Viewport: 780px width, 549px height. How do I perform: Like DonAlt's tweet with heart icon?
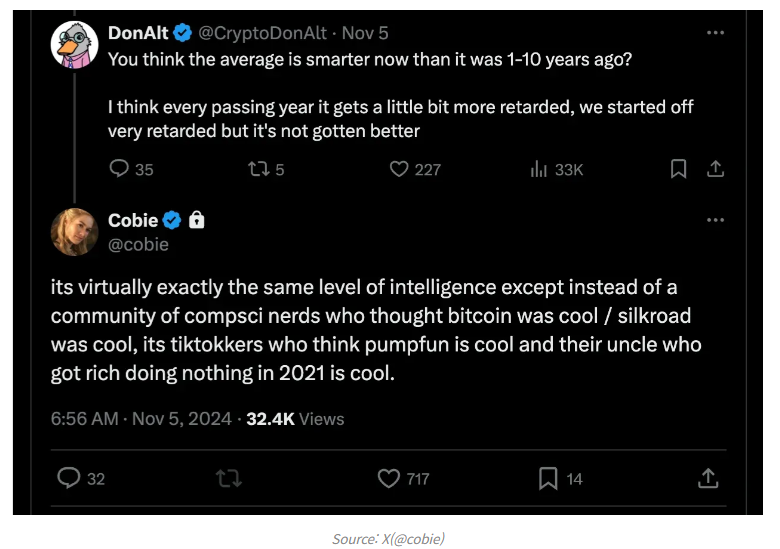[399, 169]
